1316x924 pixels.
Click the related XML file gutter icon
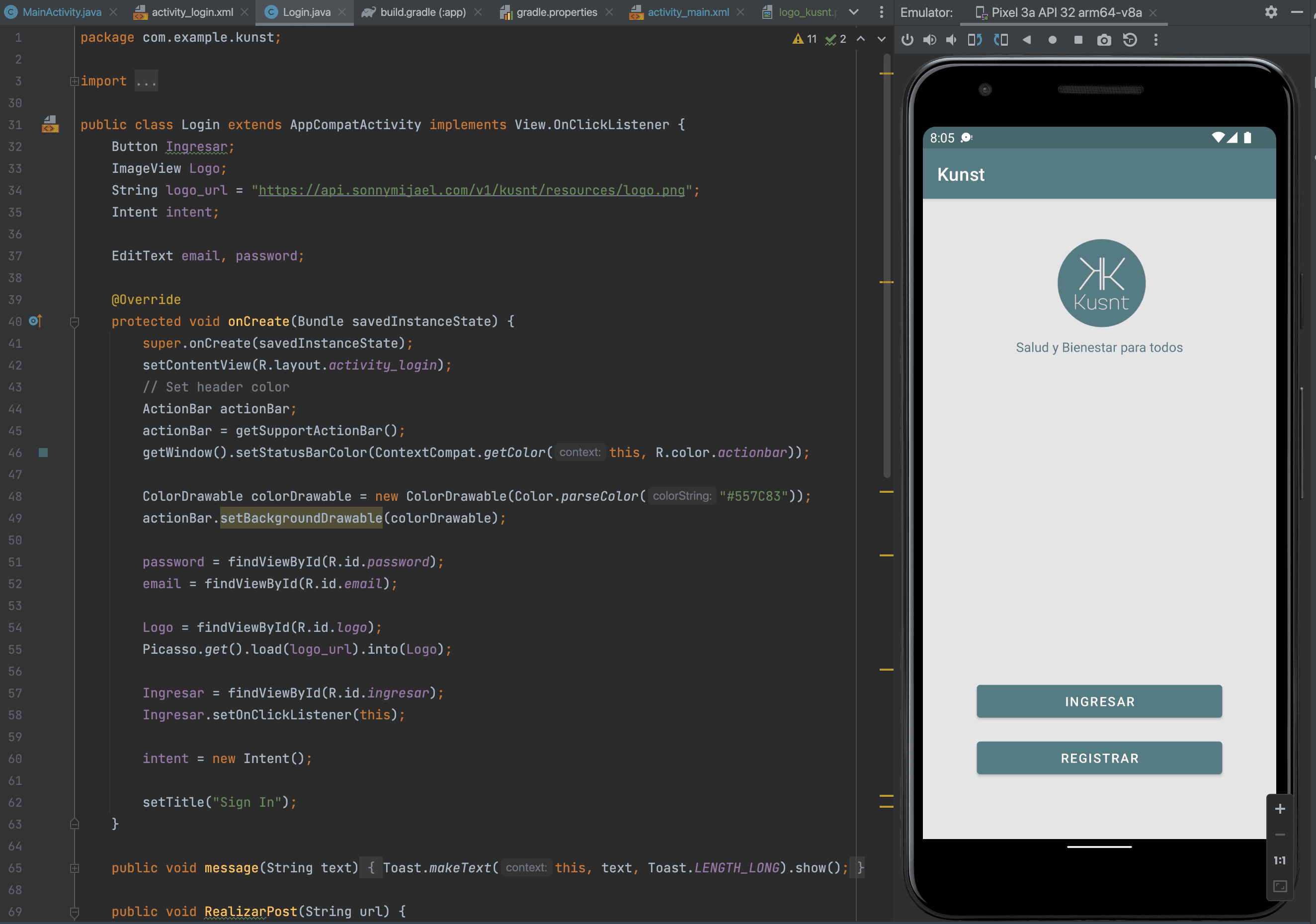50,124
